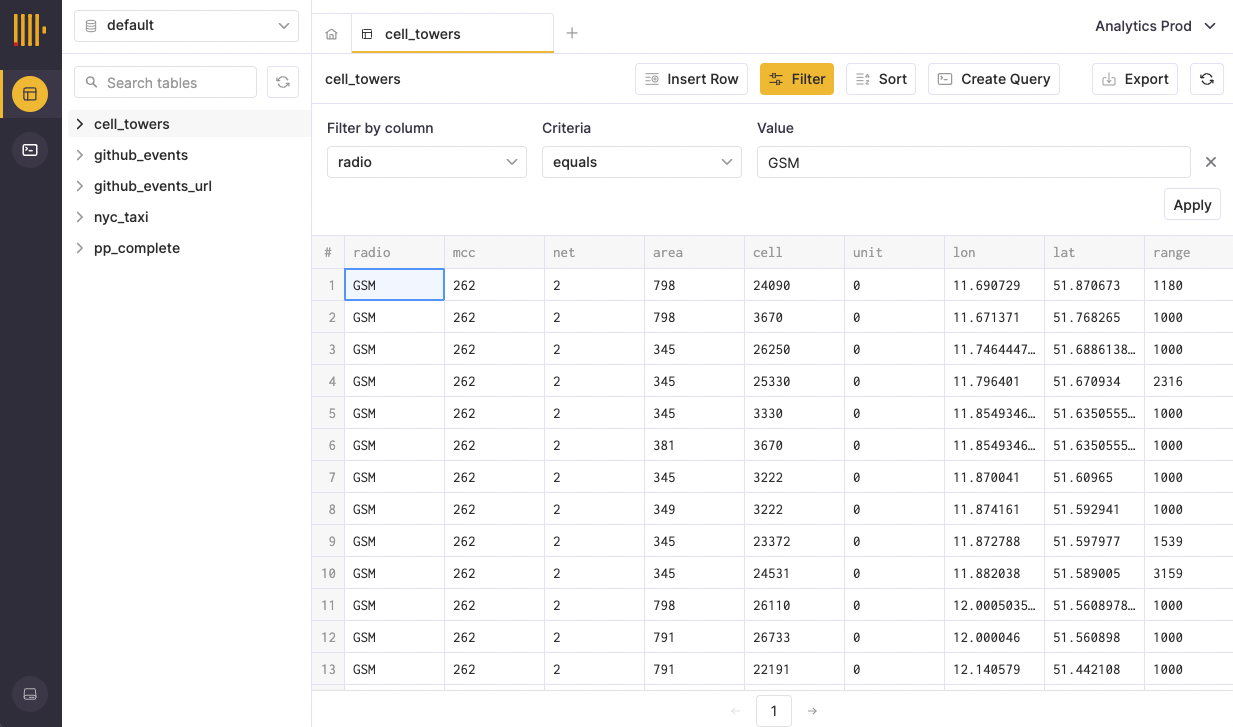The height and width of the screenshot is (727, 1233).
Task: Click the bottom panel icon in sidebar
Action: [30, 694]
